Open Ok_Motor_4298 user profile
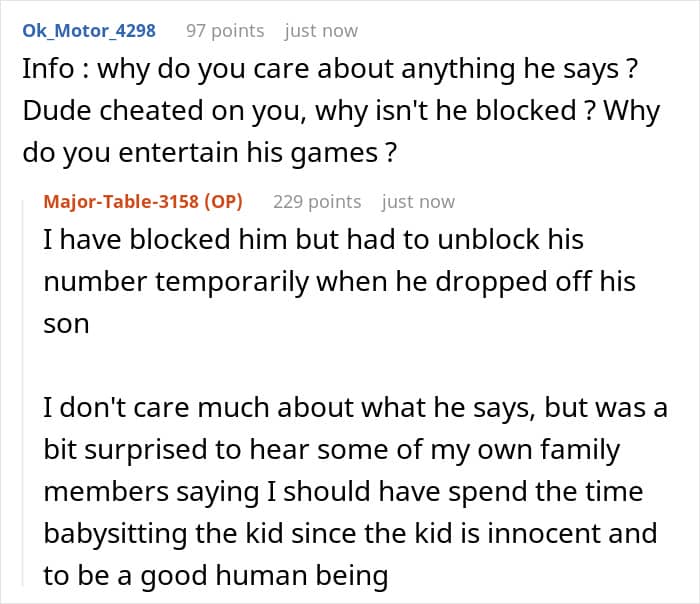This screenshot has height=604, width=700. [89, 30]
